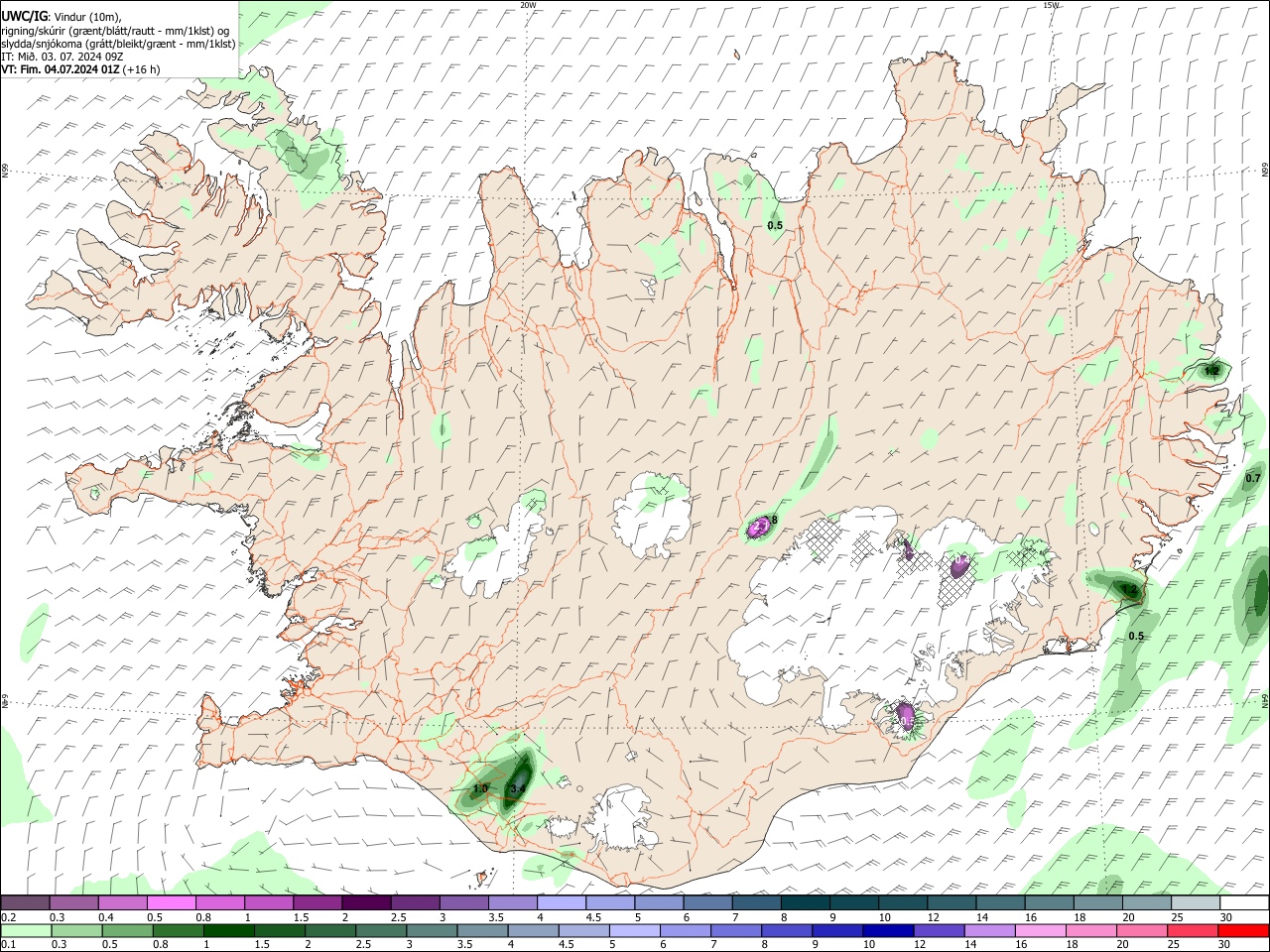This screenshot has height=952, width=1270.
Task: Click the 4.5 label on the upper legend scale
Action: [x=593, y=917]
